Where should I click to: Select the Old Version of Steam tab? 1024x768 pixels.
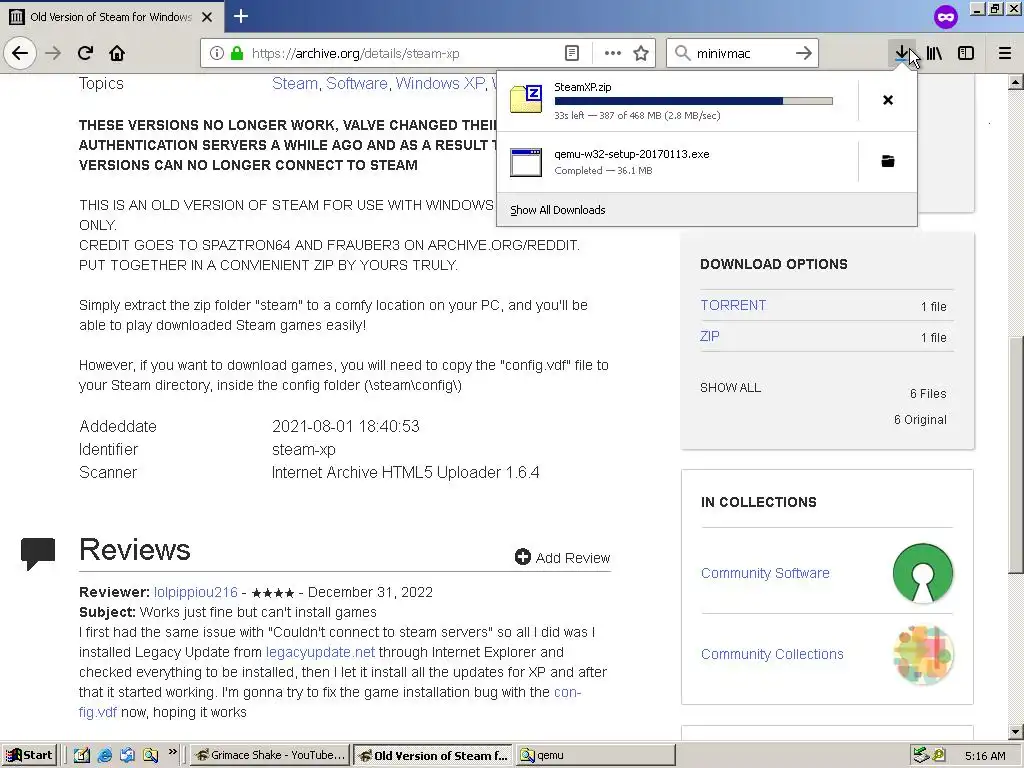112,16
